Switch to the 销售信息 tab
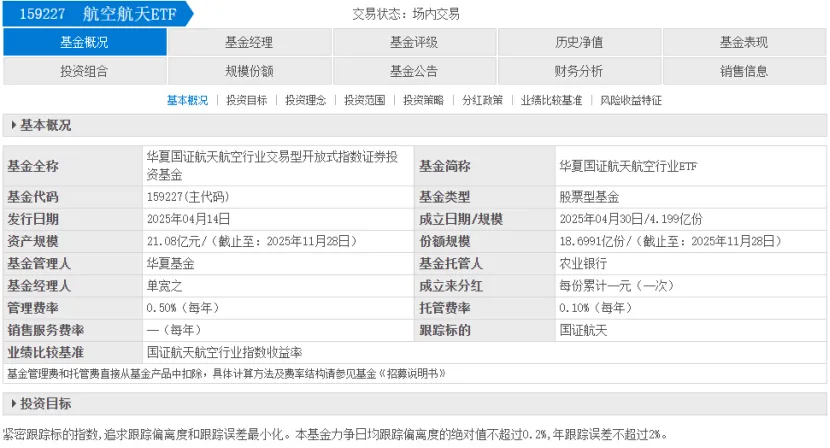The height and width of the screenshot is (448, 830). [744, 71]
